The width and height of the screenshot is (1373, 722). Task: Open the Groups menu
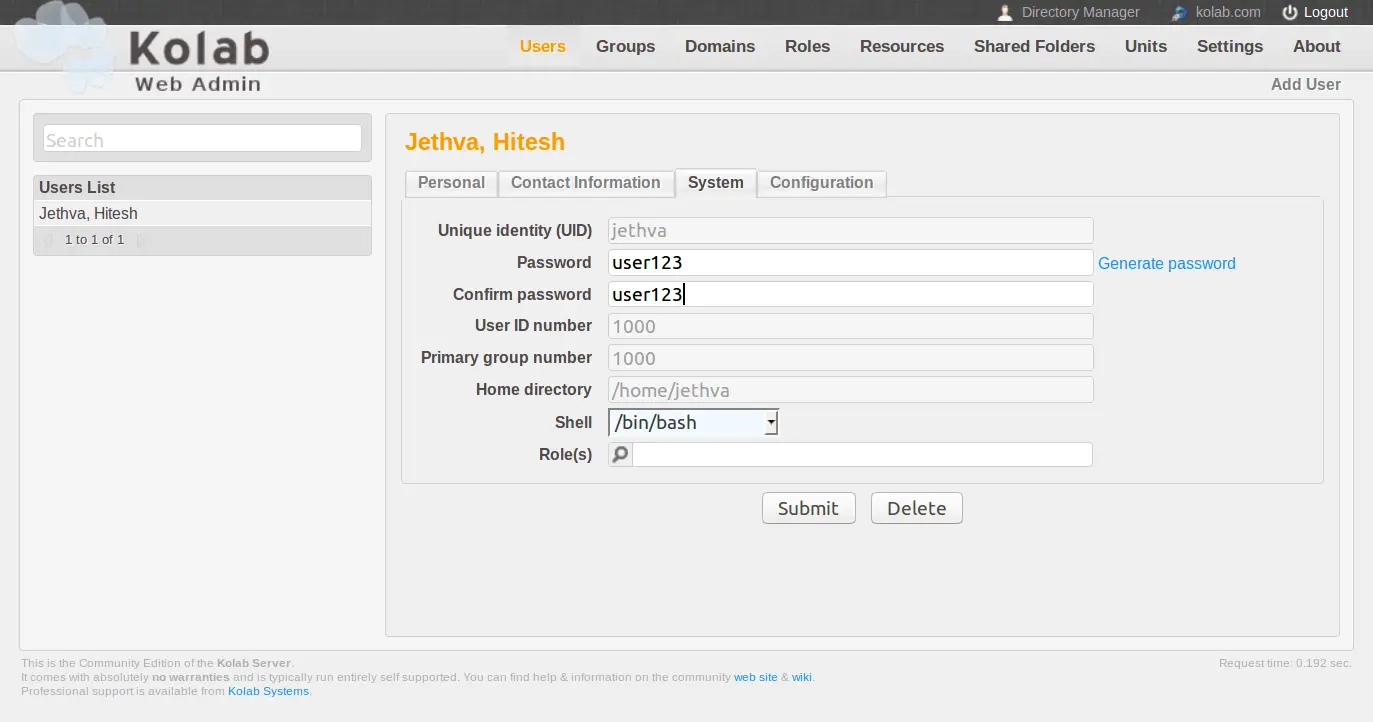coord(625,46)
